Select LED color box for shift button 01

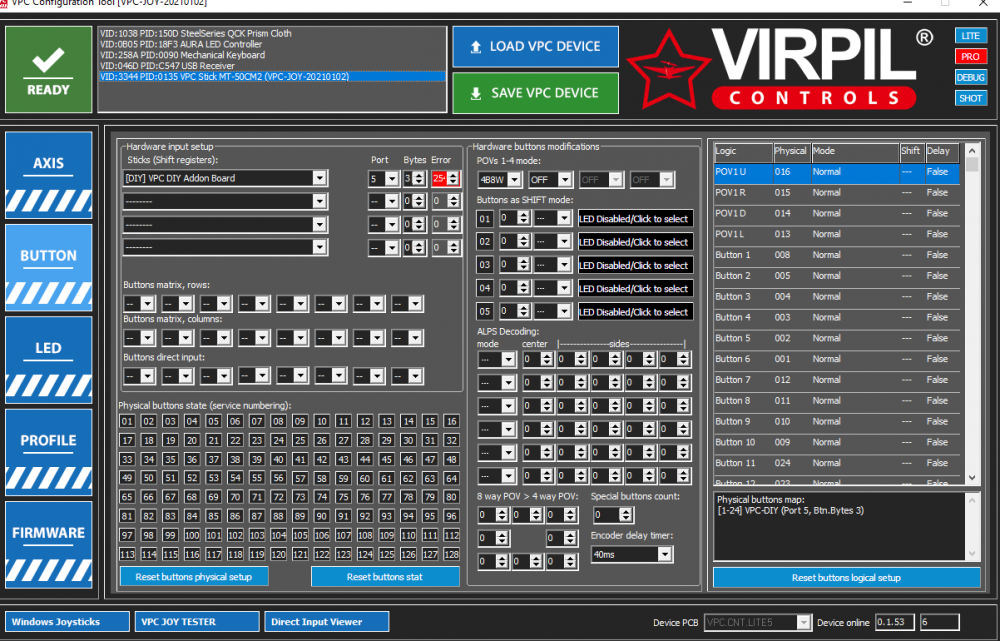[x=634, y=219]
